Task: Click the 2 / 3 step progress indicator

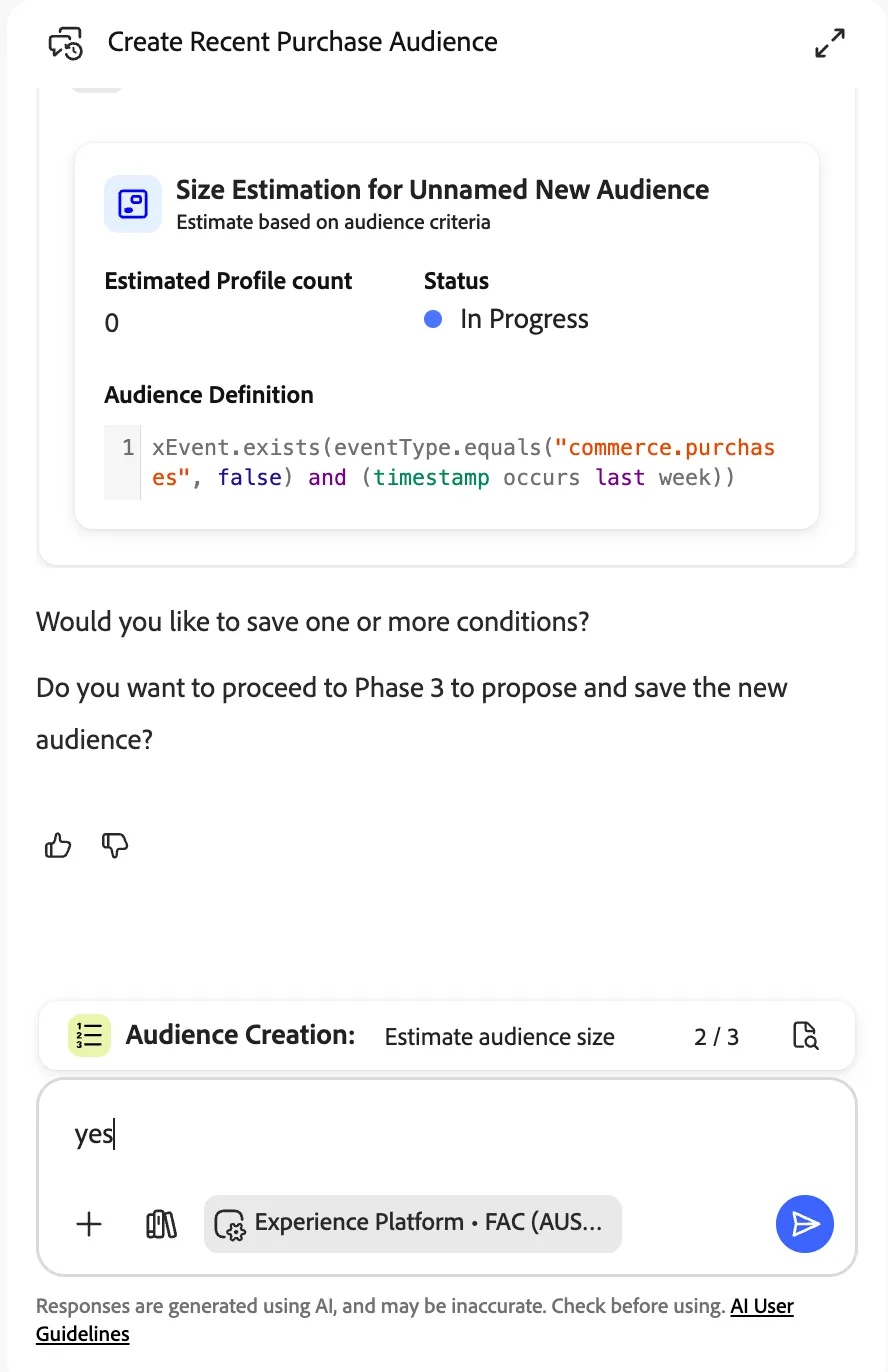Action: tap(716, 1037)
